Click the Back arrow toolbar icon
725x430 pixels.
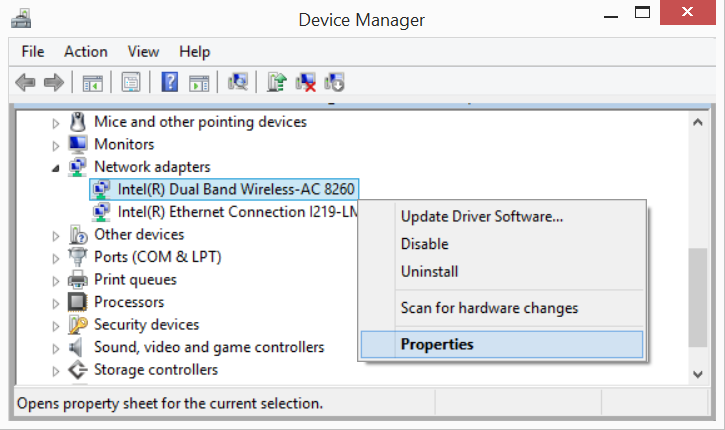25,83
